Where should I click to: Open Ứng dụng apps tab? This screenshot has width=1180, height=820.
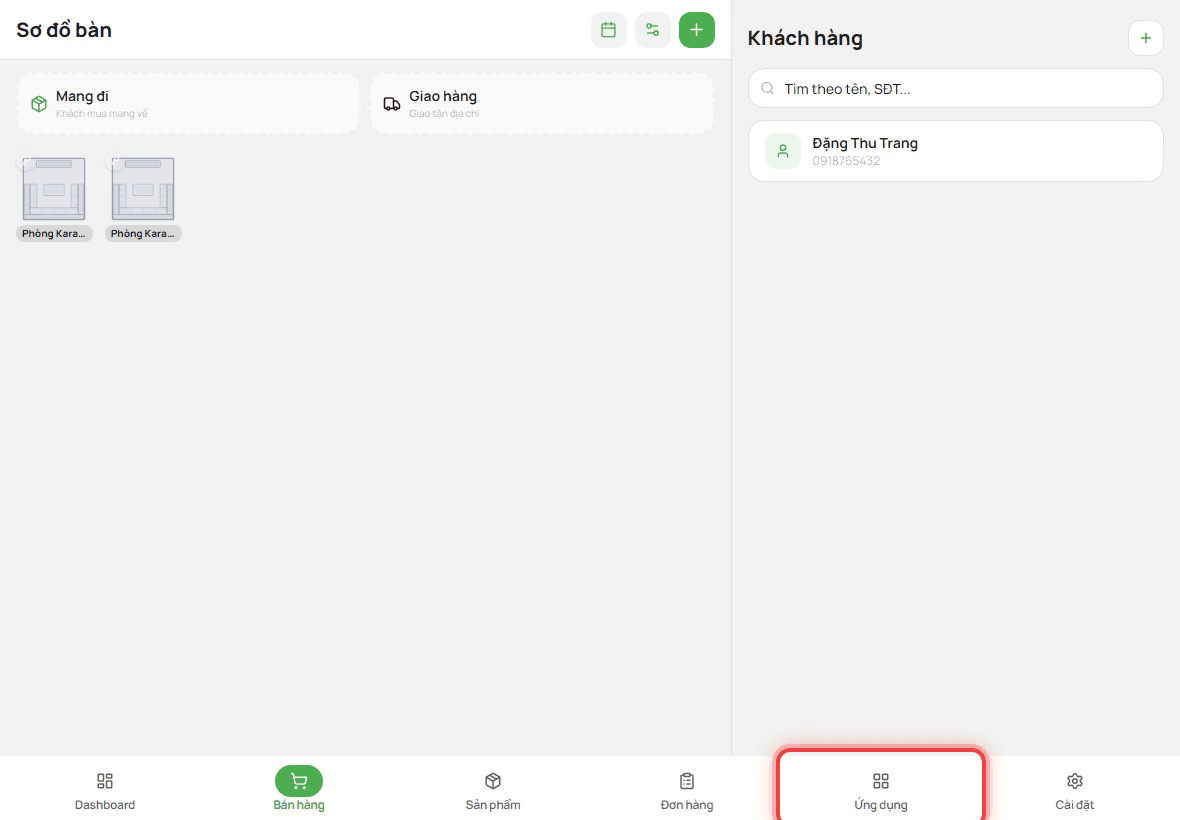click(x=880, y=790)
